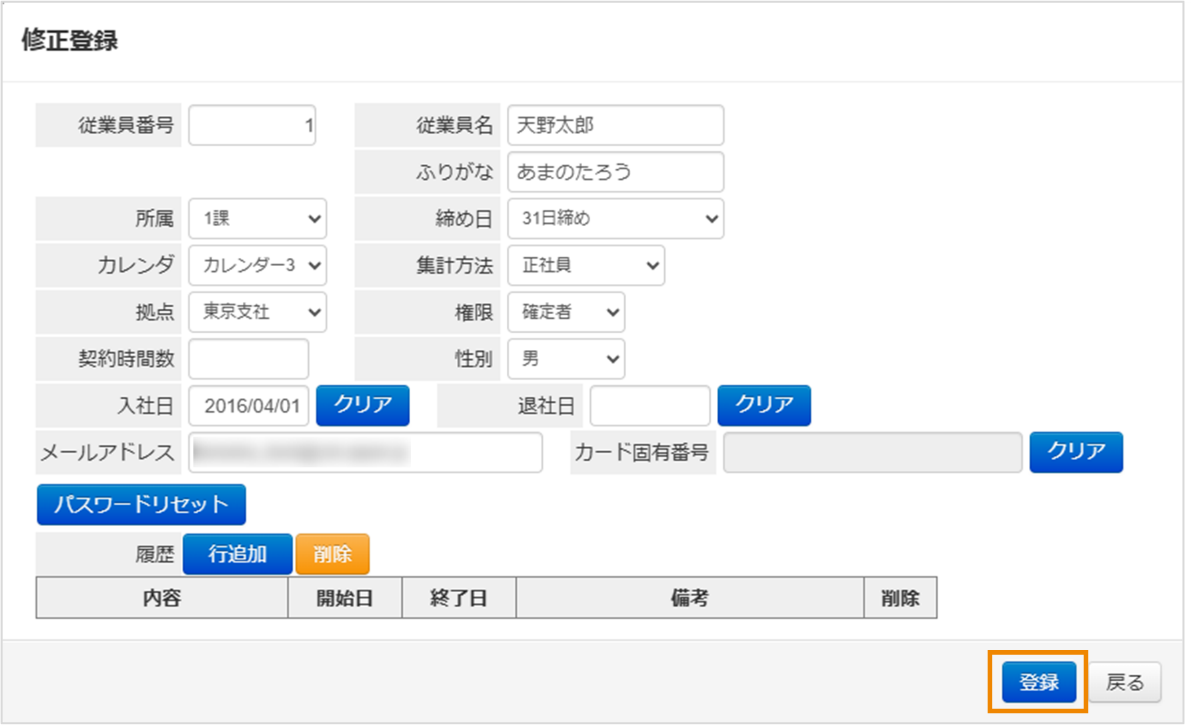This screenshot has width=1191, height=726.
Task: Clear the 入社日 hire date with クリア
Action: tap(363, 405)
